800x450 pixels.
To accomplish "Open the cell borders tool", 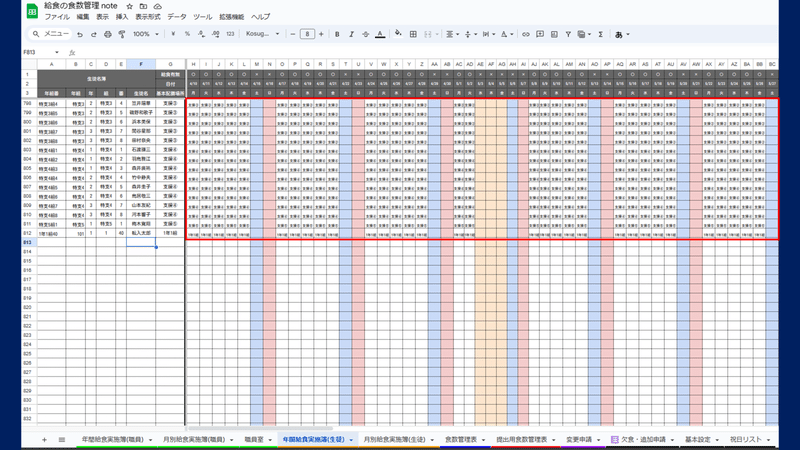I will click(x=413, y=34).
